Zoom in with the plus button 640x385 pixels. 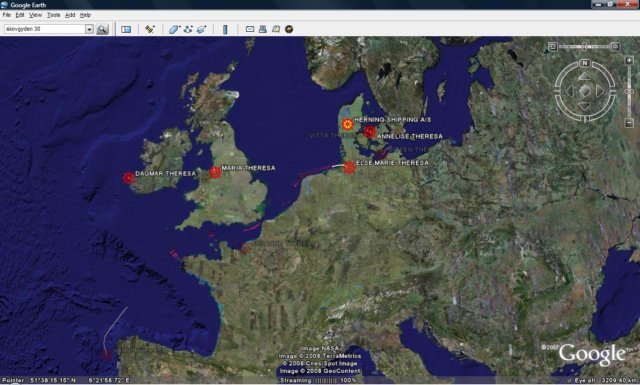[x=629, y=60]
